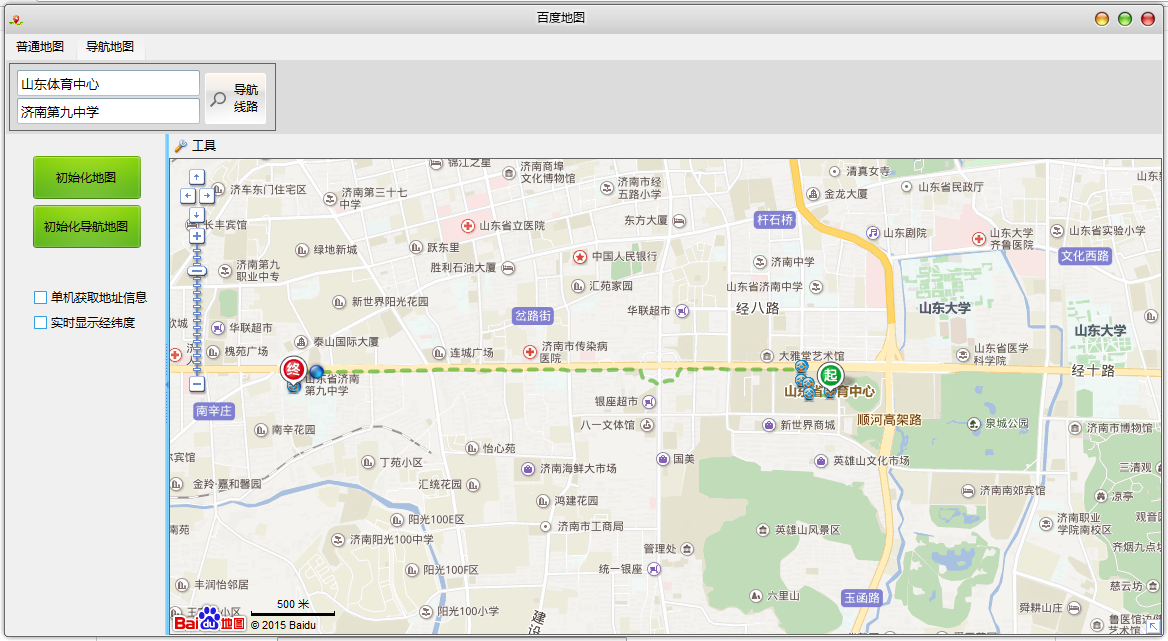Click the overview map toggle arrow at corner
The image size is (1168, 641).
click(1153, 627)
